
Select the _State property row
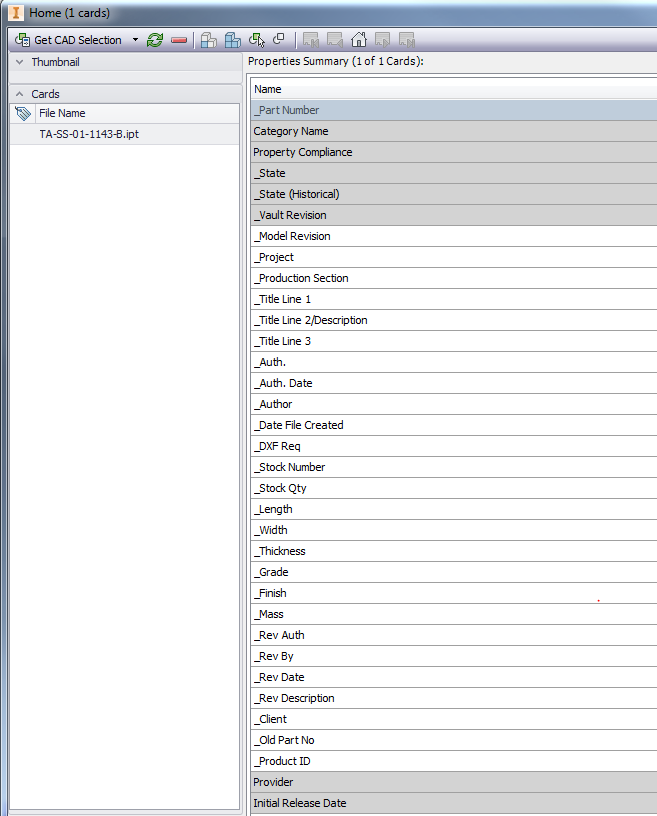tap(453, 173)
